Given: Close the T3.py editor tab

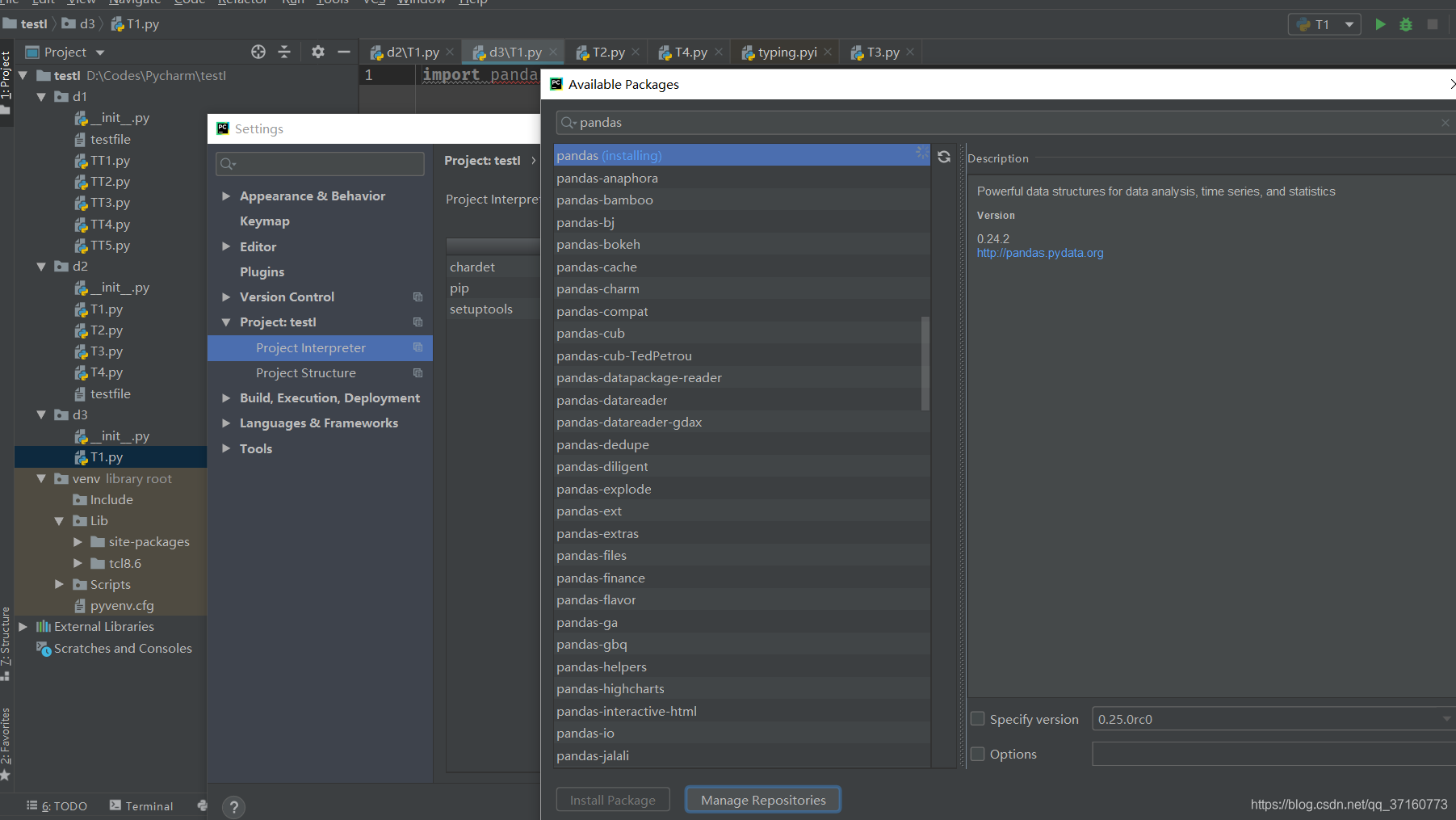Looking at the screenshot, I should (910, 52).
